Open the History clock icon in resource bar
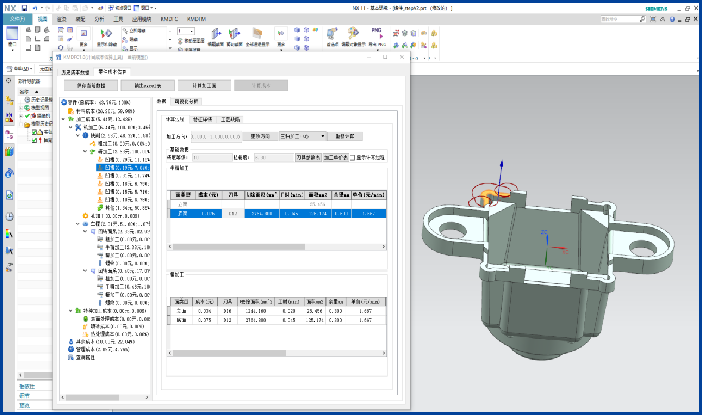 tap(9, 216)
